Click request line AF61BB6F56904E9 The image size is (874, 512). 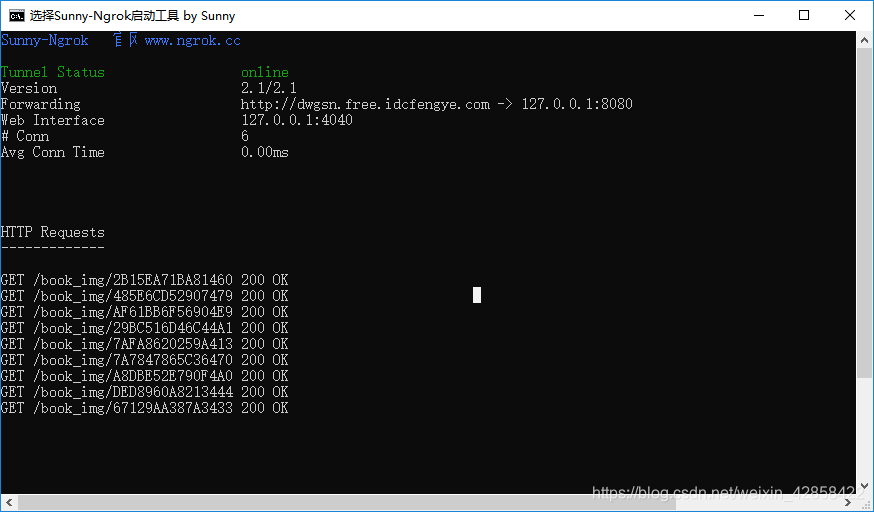[144, 313]
